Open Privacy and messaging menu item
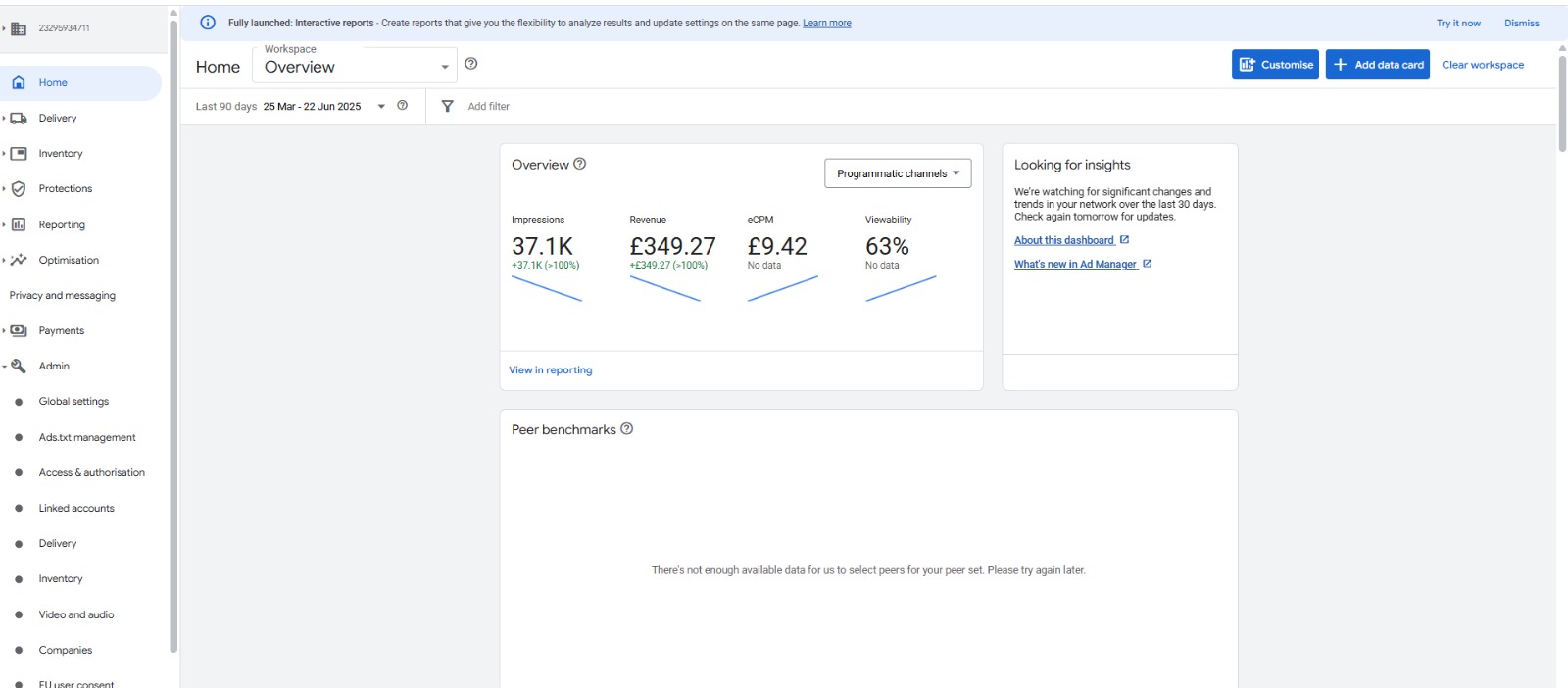Viewport: 1568px width, 688px height. point(63,295)
